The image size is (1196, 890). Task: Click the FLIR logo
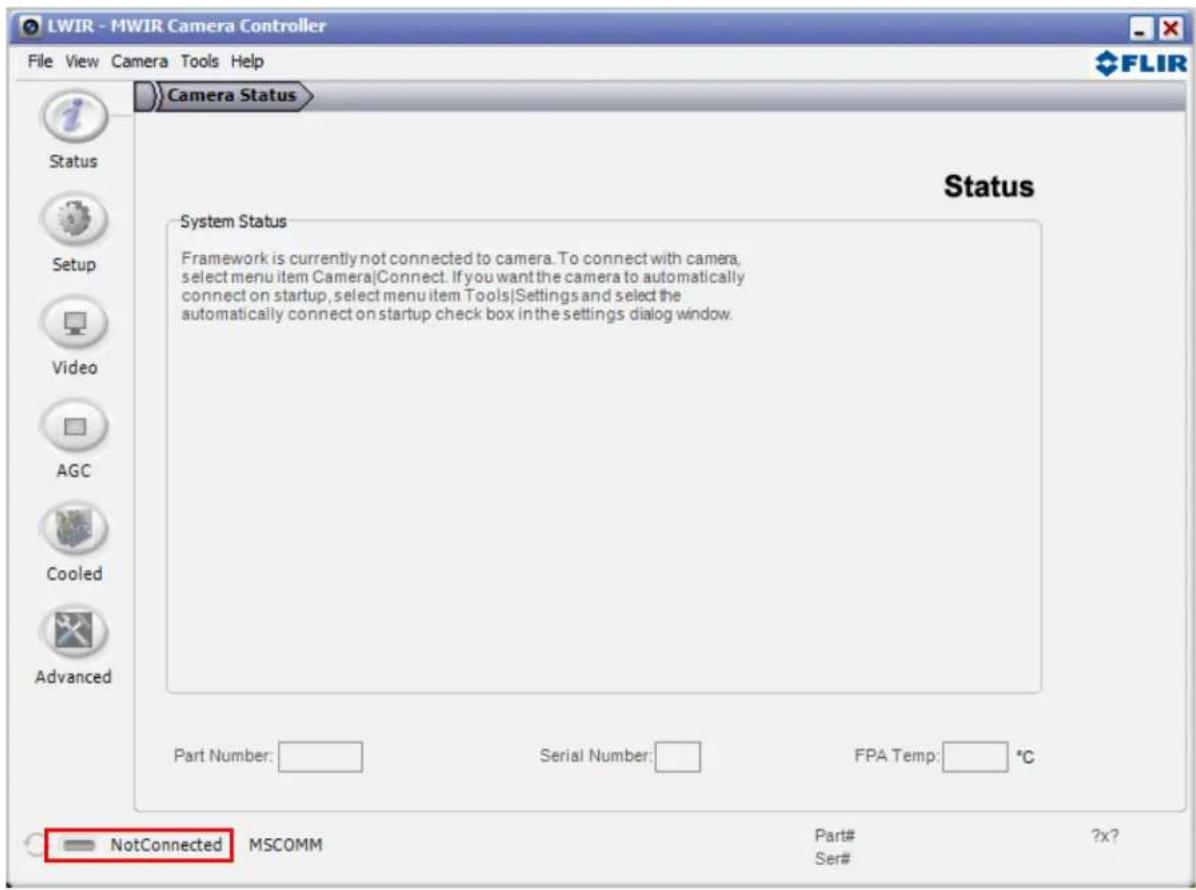point(1141,63)
